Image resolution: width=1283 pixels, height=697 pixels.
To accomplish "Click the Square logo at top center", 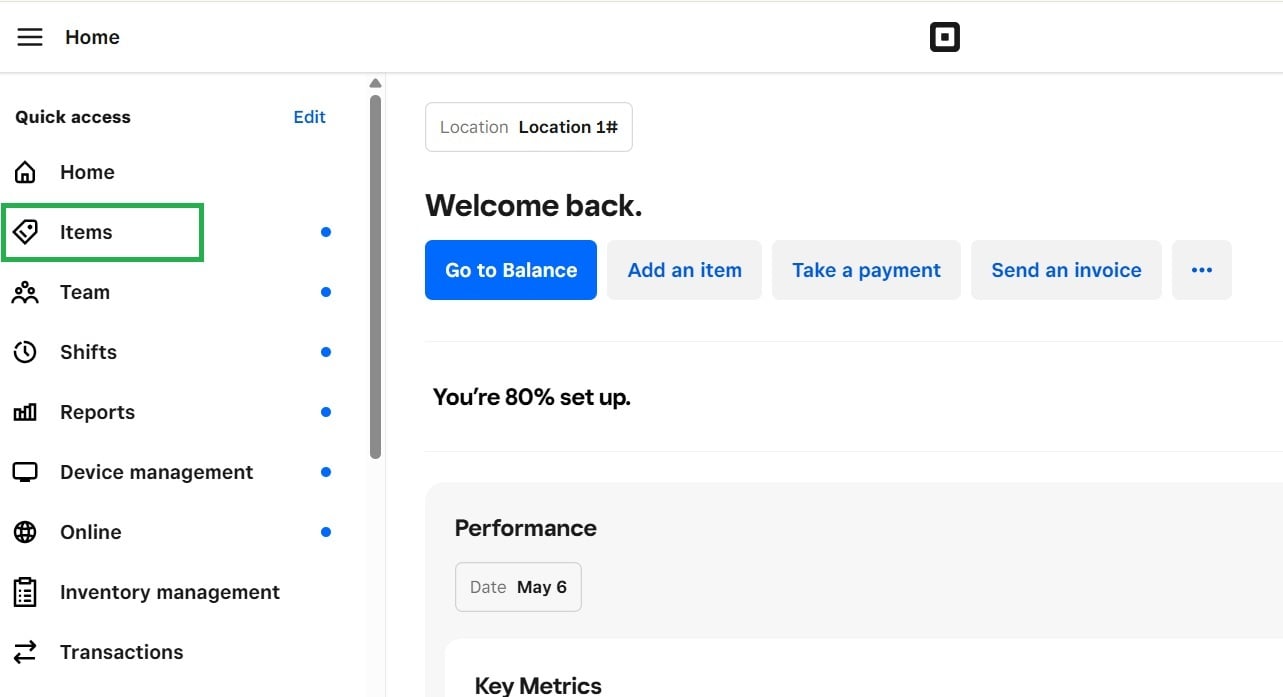I will click(944, 36).
